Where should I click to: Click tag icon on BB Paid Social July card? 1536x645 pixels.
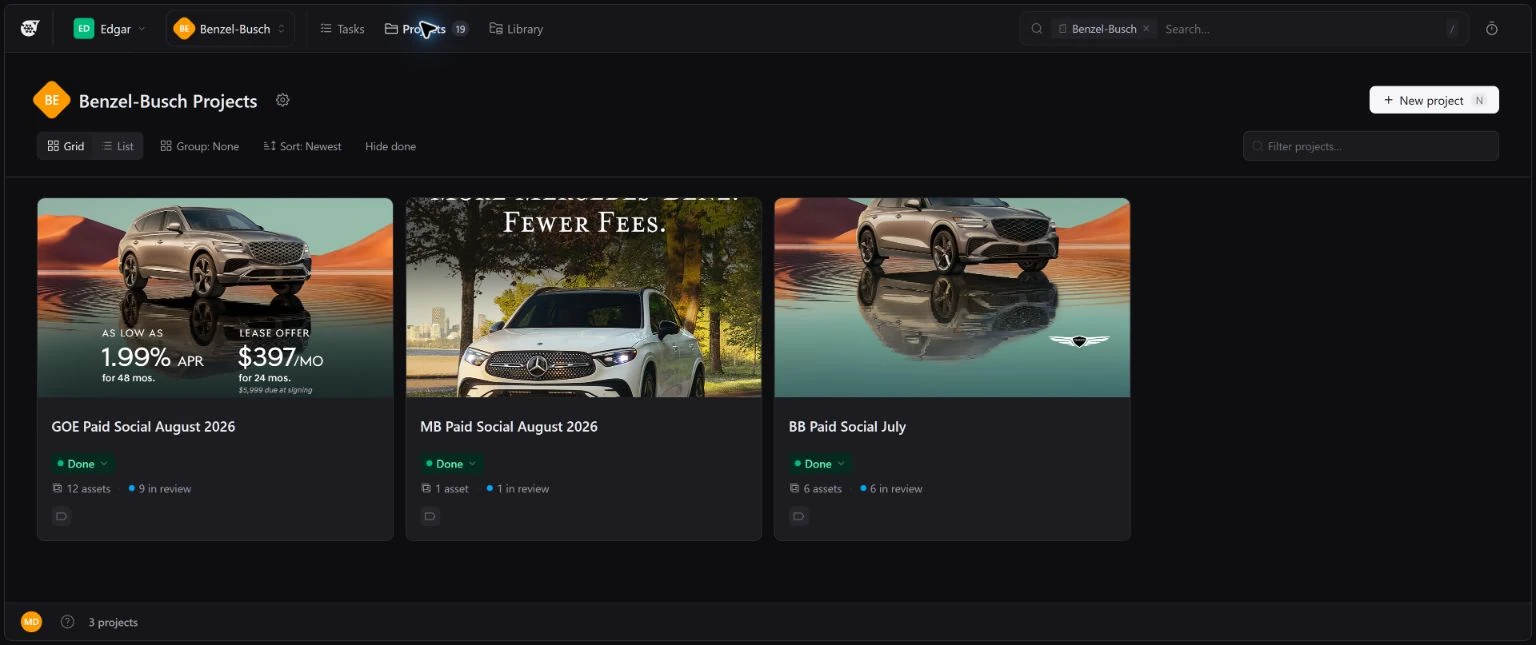click(798, 517)
